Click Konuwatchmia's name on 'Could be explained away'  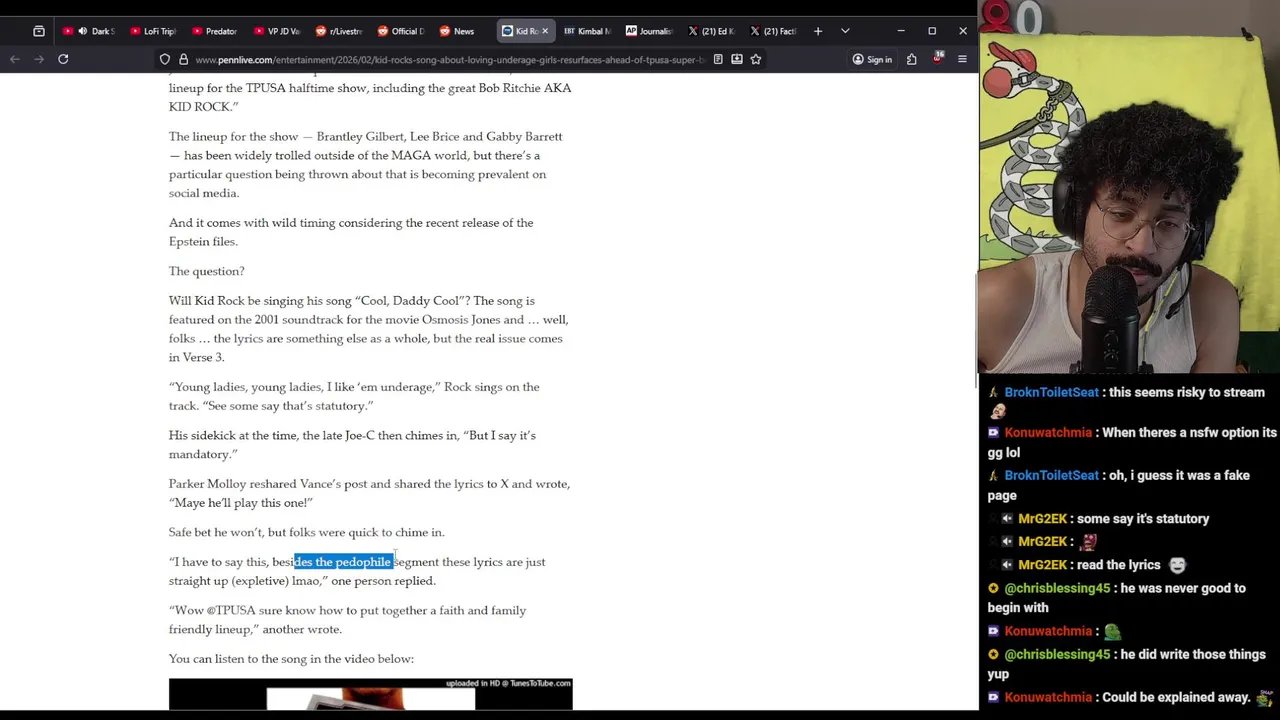tap(1048, 697)
